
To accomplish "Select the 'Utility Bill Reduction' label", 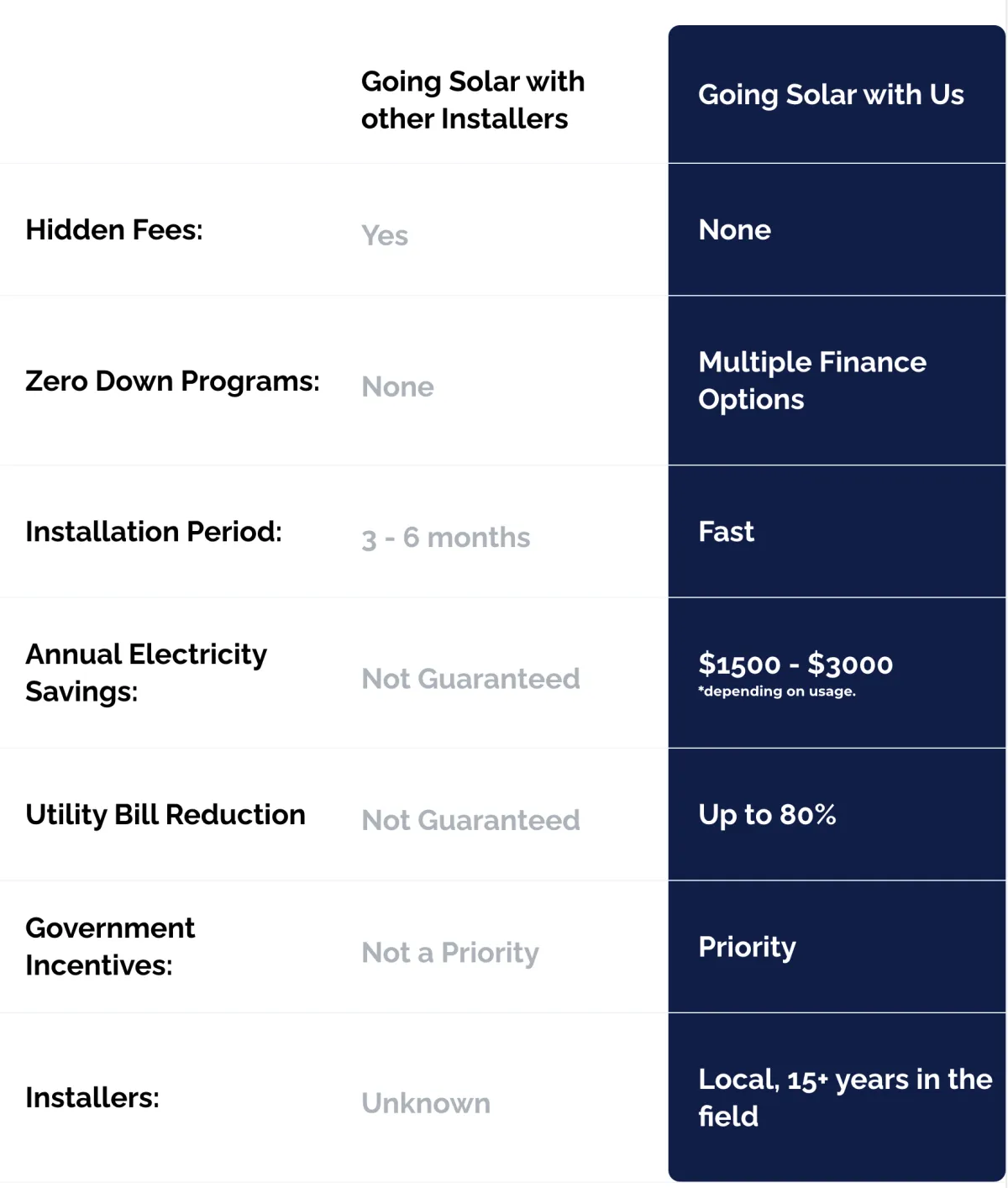I will pyautogui.click(x=165, y=815).
